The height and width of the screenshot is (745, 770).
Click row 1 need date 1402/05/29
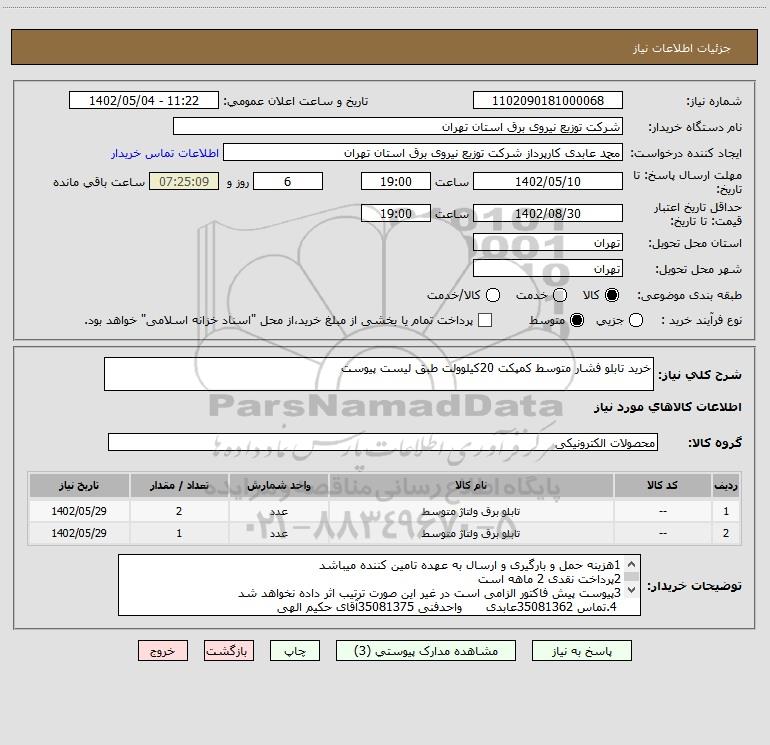pyautogui.click(x=79, y=511)
